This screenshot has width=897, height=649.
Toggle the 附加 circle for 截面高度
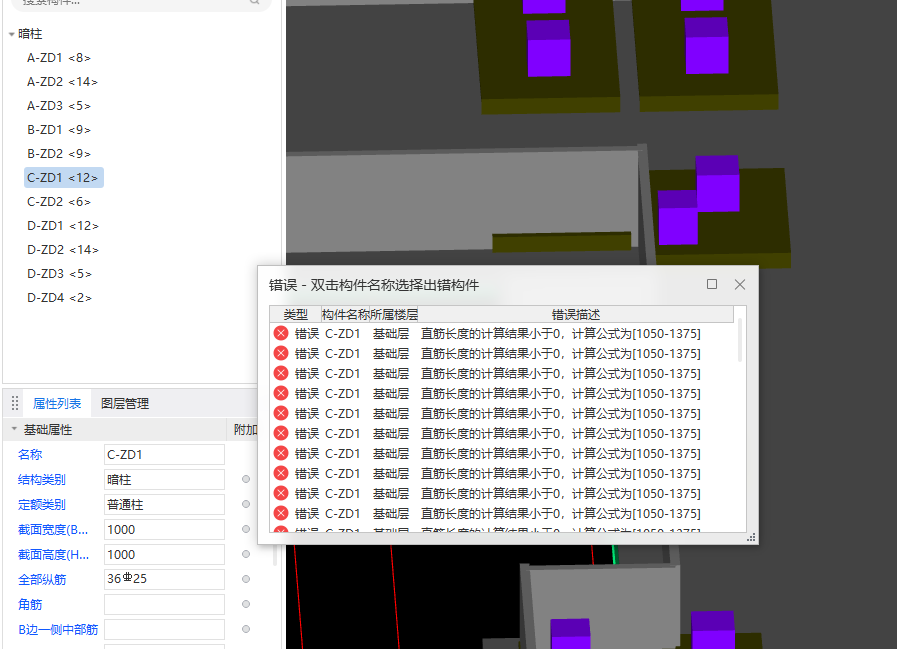point(246,554)
